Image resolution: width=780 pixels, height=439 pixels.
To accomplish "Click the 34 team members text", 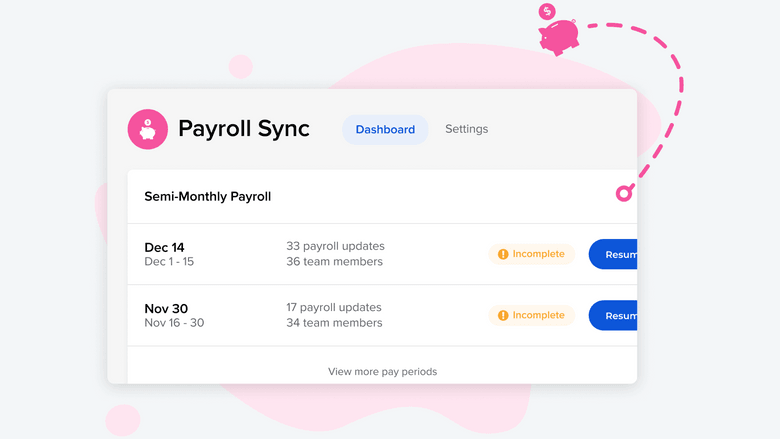I will [334, 323].
